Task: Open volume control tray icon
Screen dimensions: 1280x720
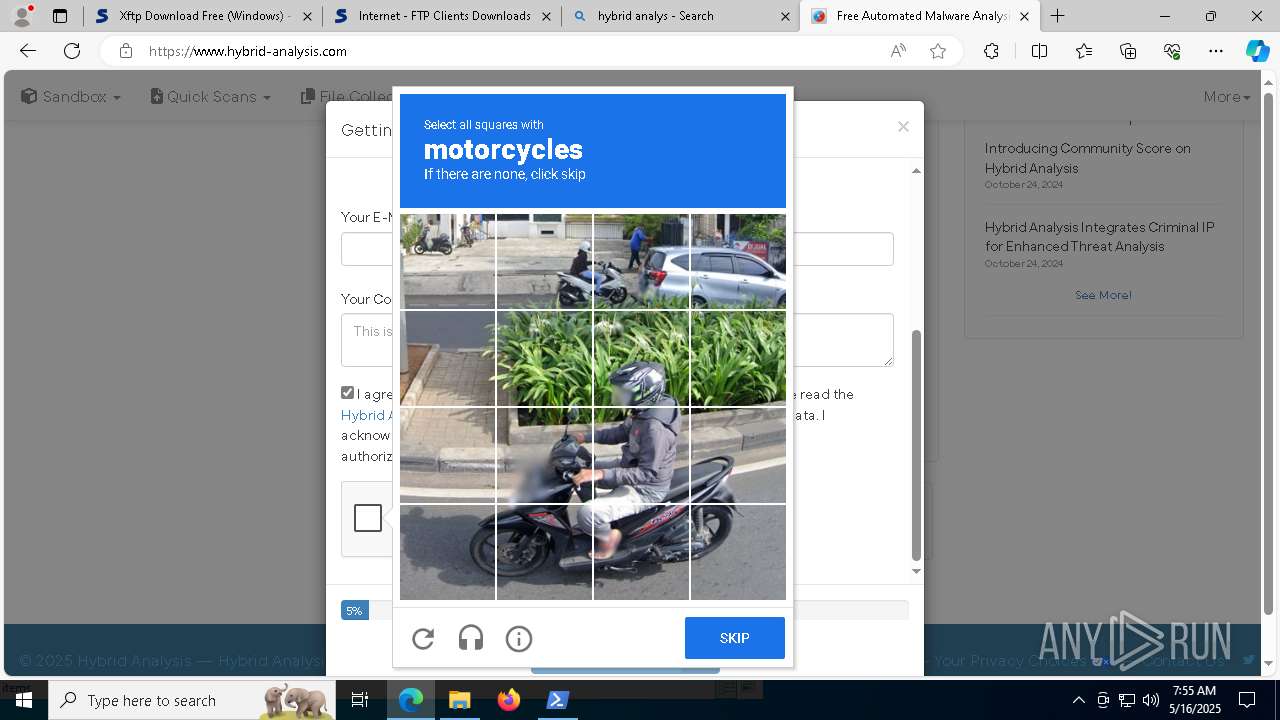Action: tap(1151, 700)
